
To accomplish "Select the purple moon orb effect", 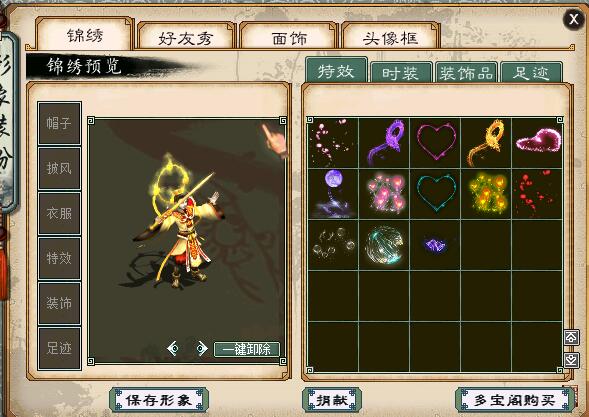I will coord(333,194).
